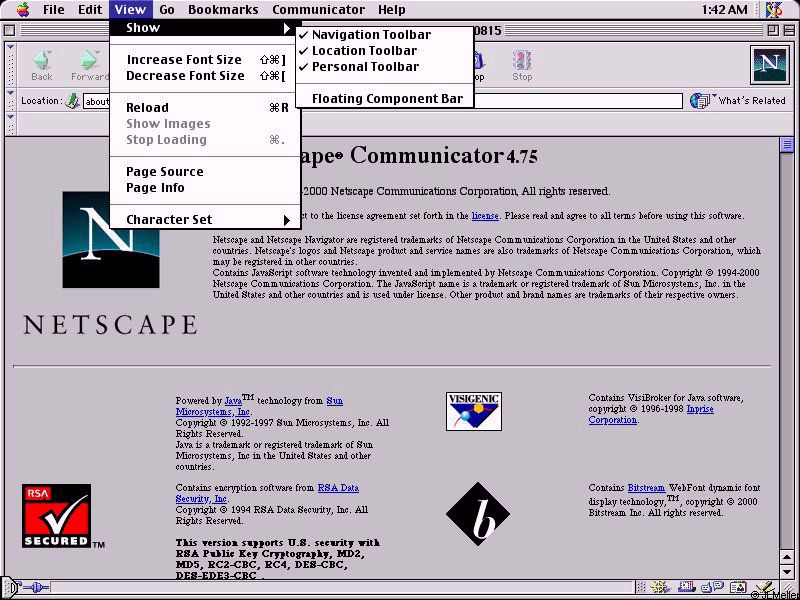Viewport: 800px width, 600px height.
Task: Click the Stop traffic-light toolbar button
Action: point(522,65)
